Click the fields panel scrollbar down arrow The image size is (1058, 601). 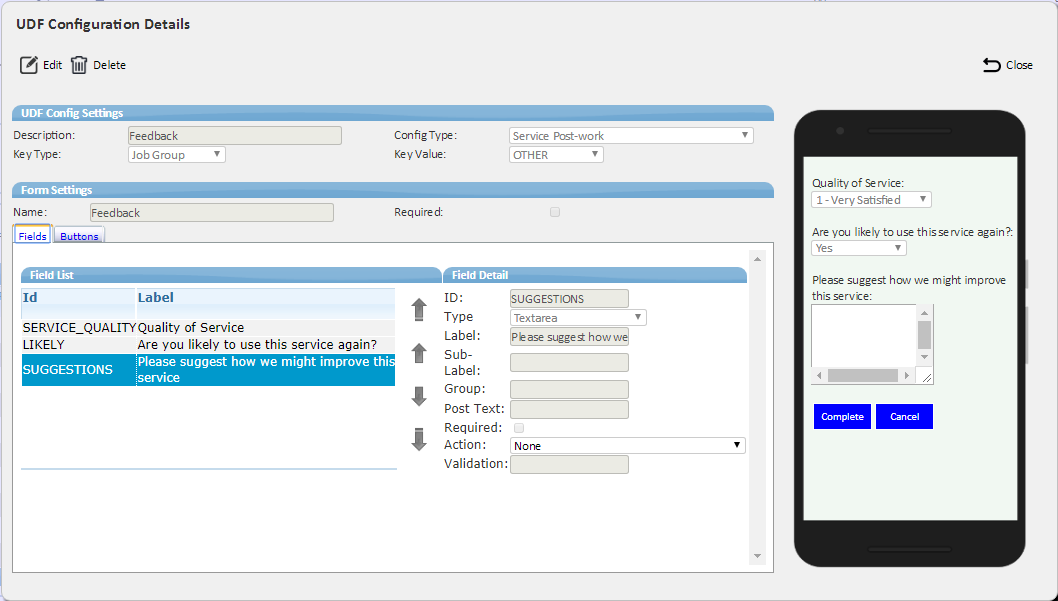pos(757,556)
